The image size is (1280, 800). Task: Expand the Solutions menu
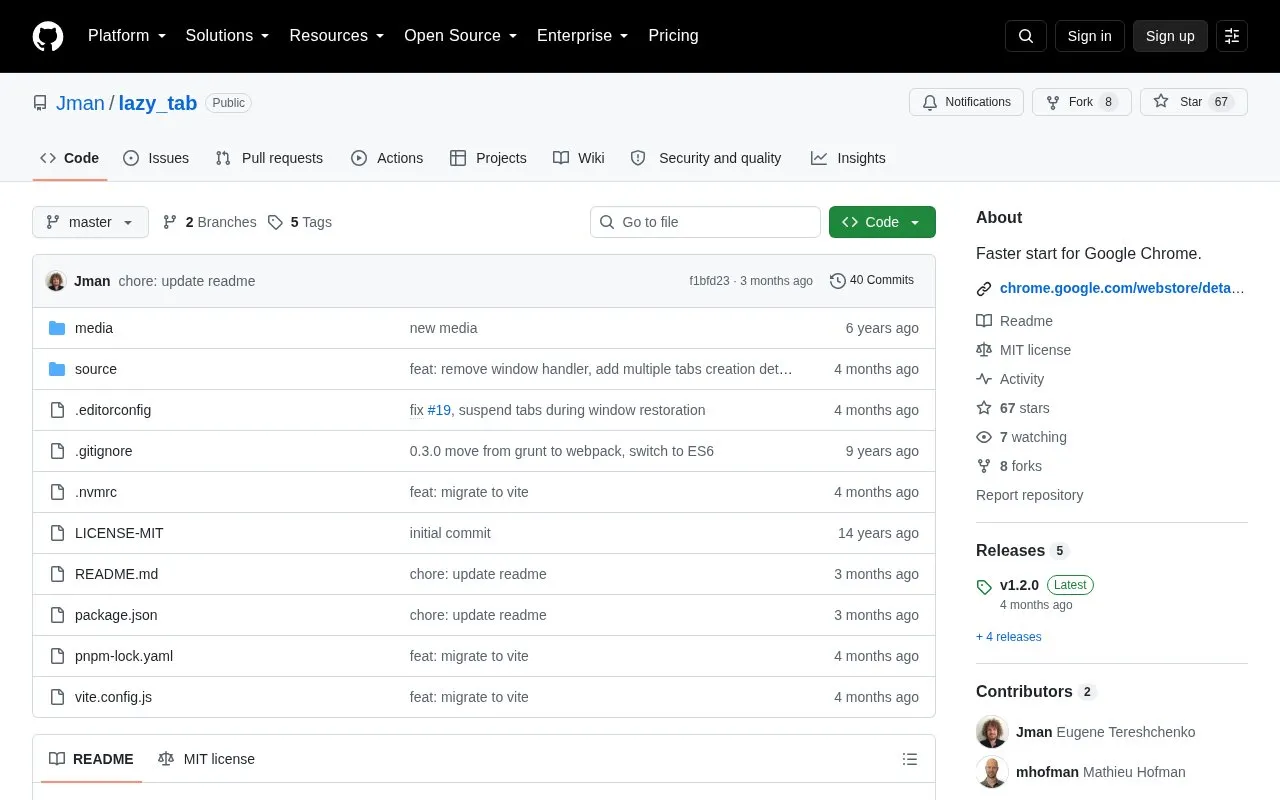point(228,36)
